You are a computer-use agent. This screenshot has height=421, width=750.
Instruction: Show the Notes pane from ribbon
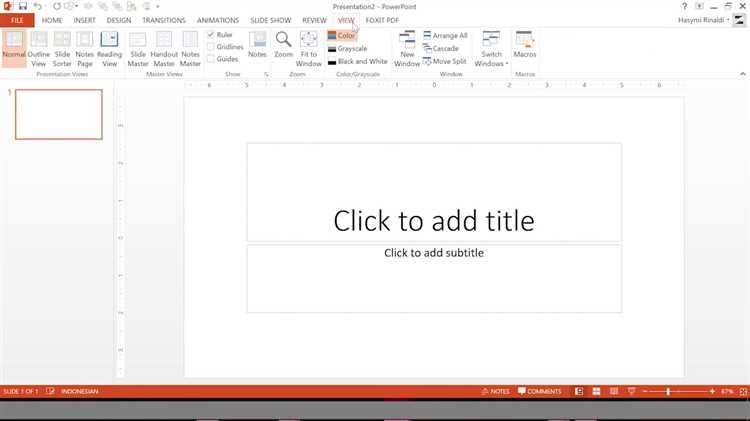[257, 48]
